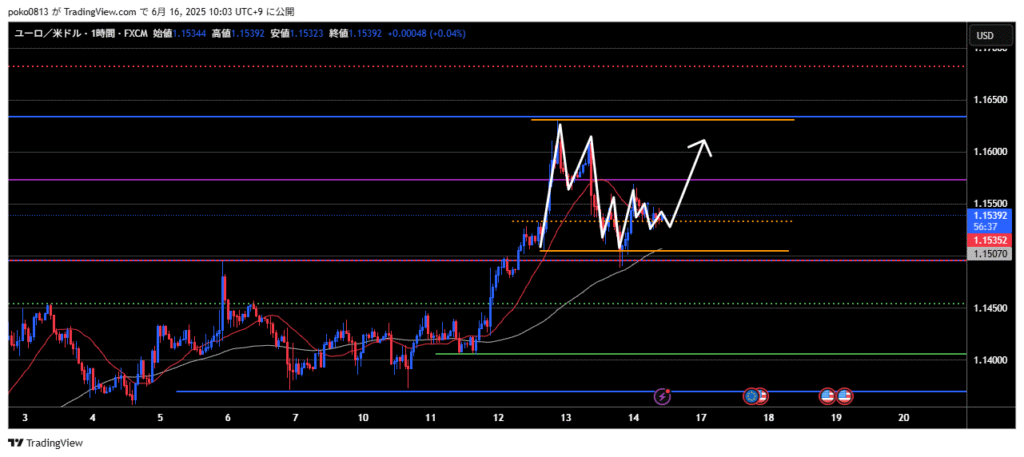Click the US flag icon beside the EU flag
1024x457 pixels.
(761, 397)
